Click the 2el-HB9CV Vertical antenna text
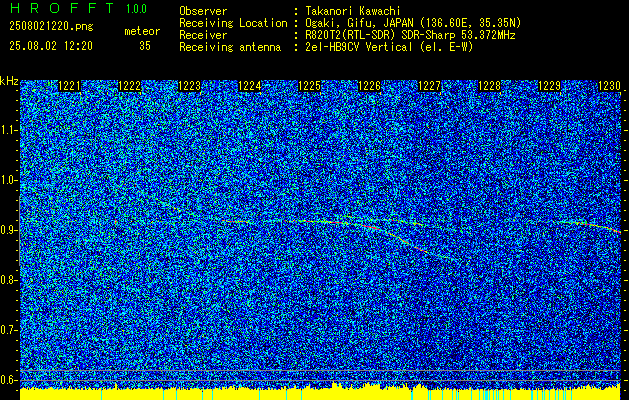The width and height of the screenshot is (629, 400). coord(389,47)
